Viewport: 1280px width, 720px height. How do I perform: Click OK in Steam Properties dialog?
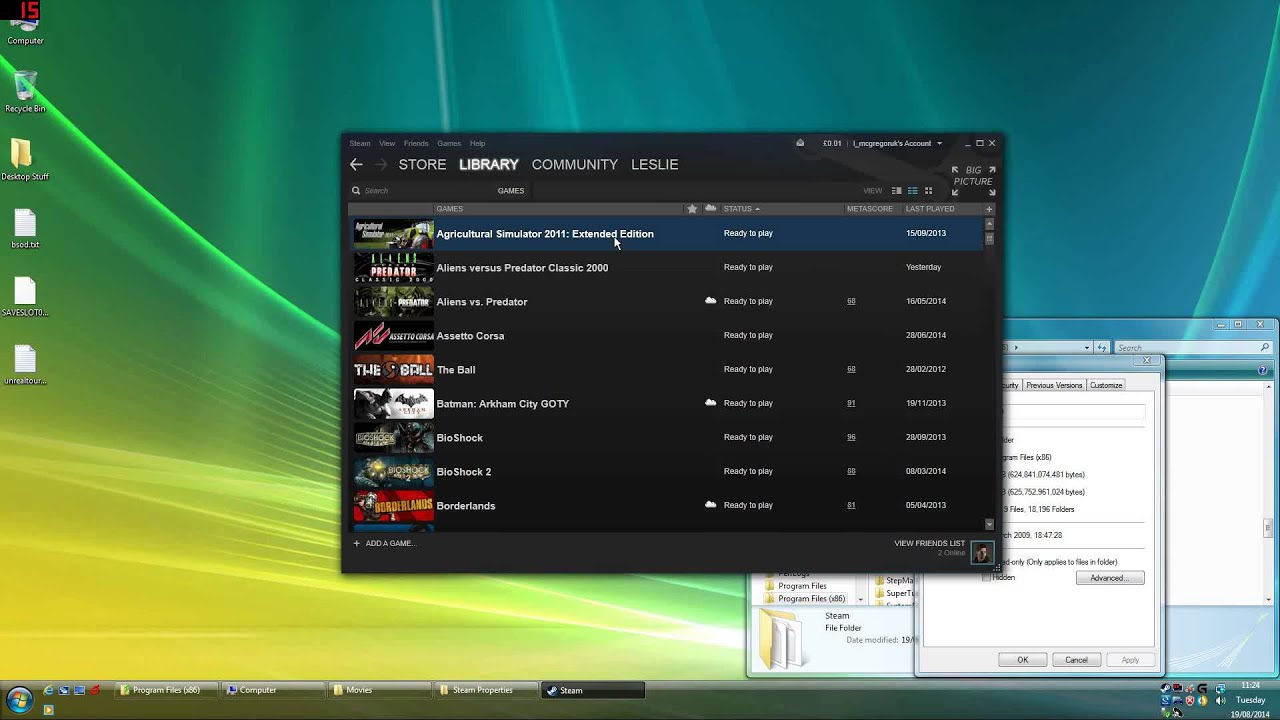click(x=1023, y=660)
